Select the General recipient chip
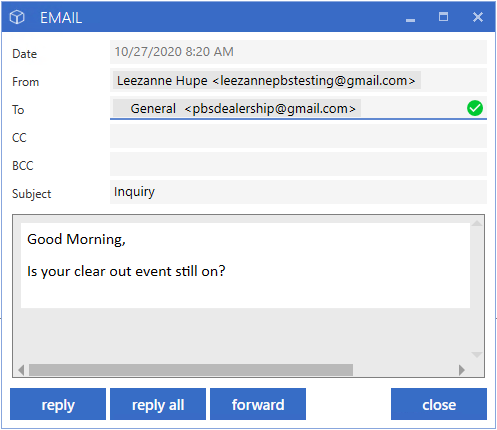Screen dimensions: 497x430 (x=237, y=108)
